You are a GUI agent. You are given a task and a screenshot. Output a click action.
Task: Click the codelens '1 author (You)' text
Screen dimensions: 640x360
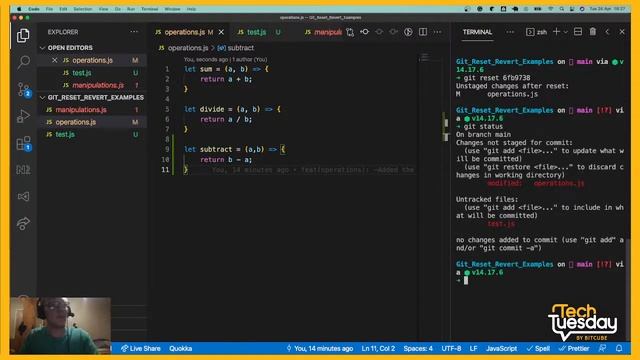coord(249,59)
